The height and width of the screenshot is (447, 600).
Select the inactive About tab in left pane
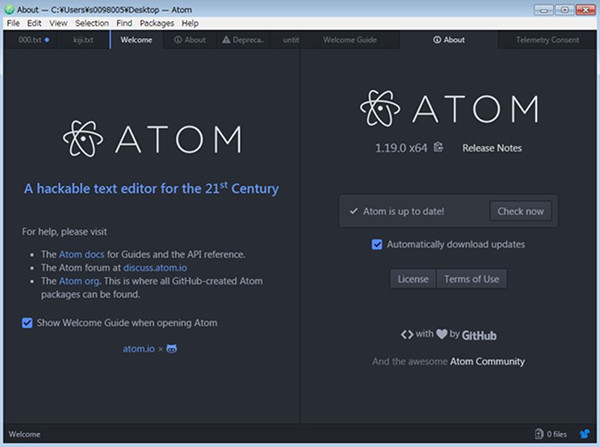[x=190, y=40]
